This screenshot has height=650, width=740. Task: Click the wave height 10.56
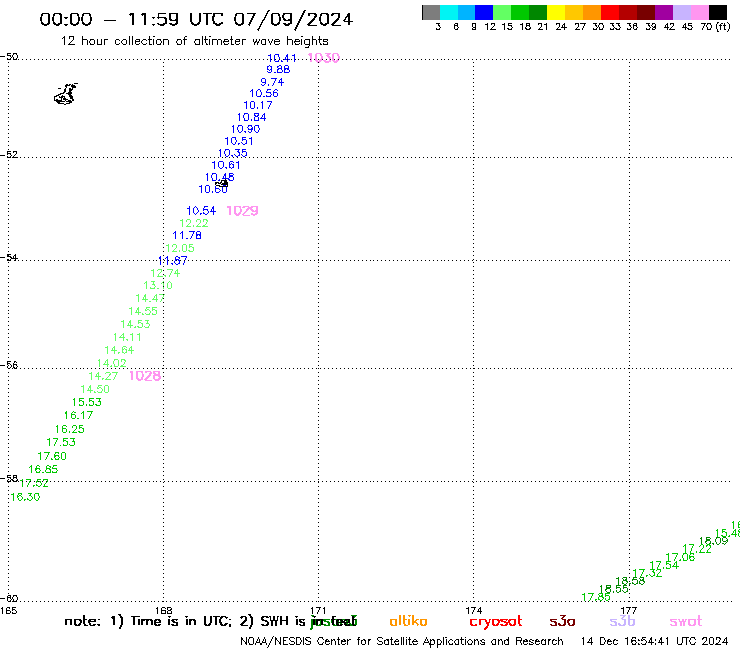tap(264, 93)
